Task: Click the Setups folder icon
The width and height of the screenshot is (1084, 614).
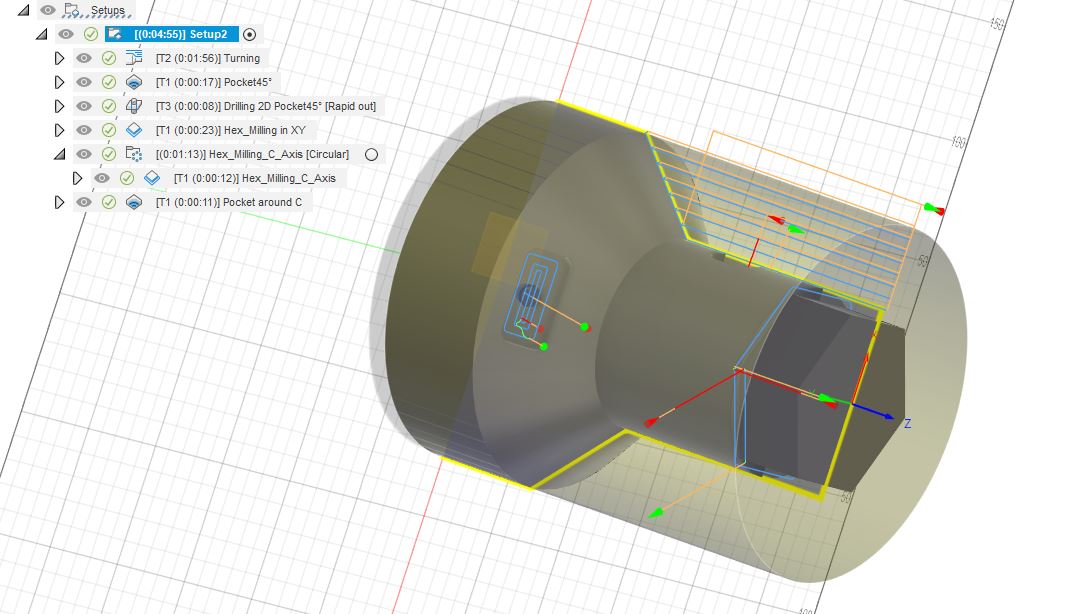Action: [71, 10]
